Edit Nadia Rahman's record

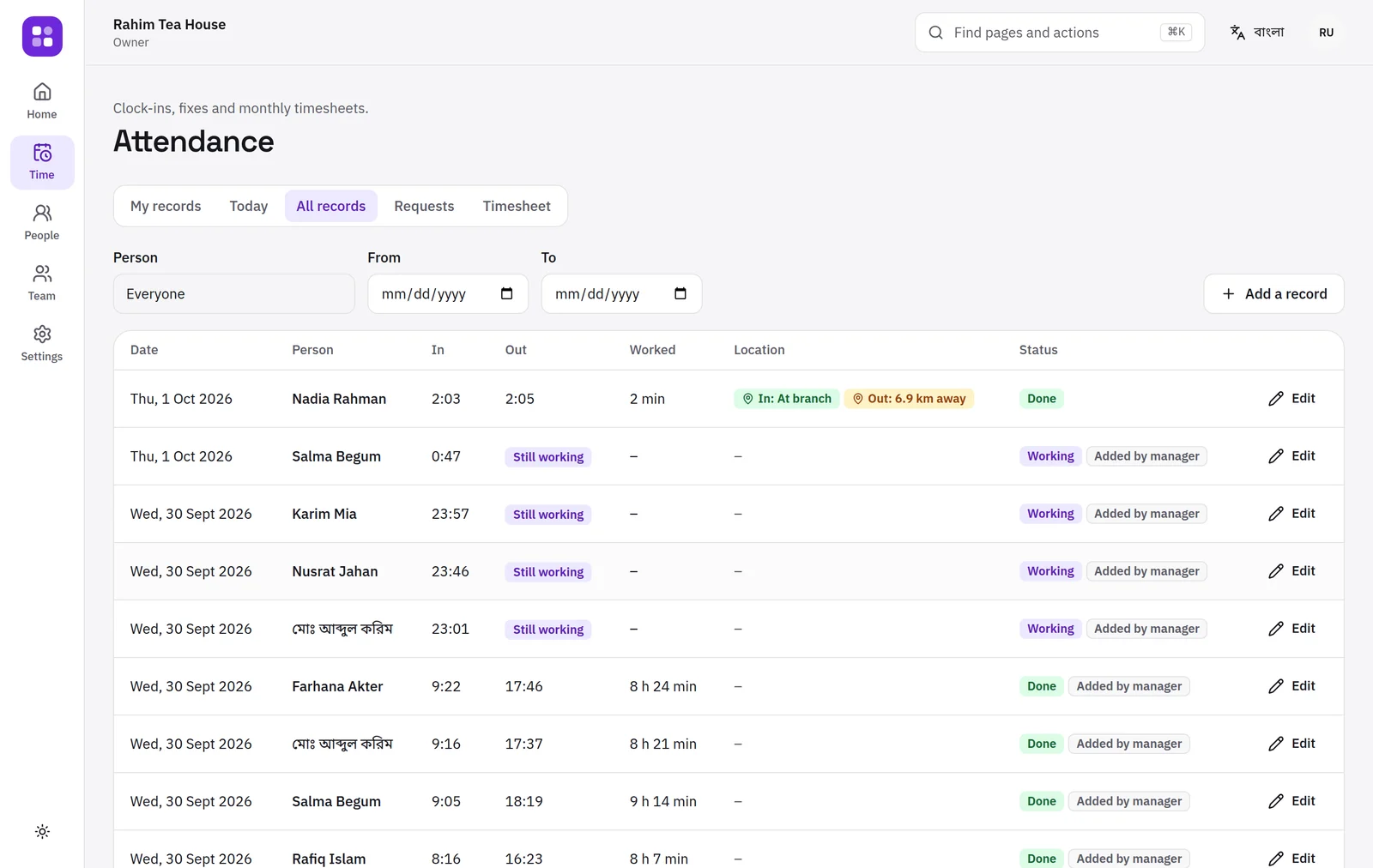(x=1291, y=399)
